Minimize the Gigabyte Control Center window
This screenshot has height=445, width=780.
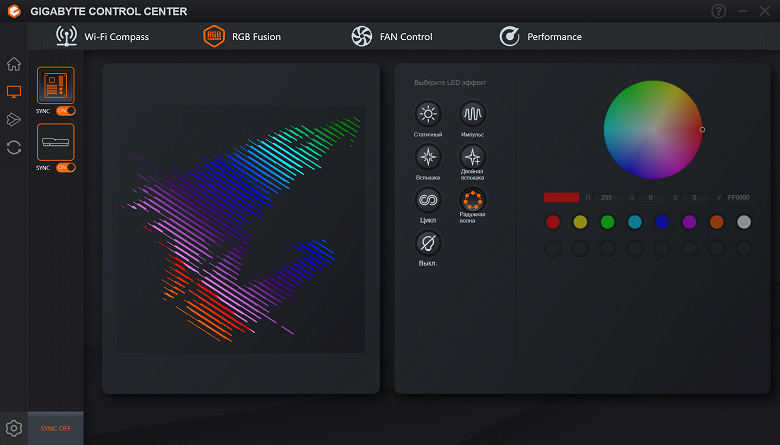click(743, 11)
